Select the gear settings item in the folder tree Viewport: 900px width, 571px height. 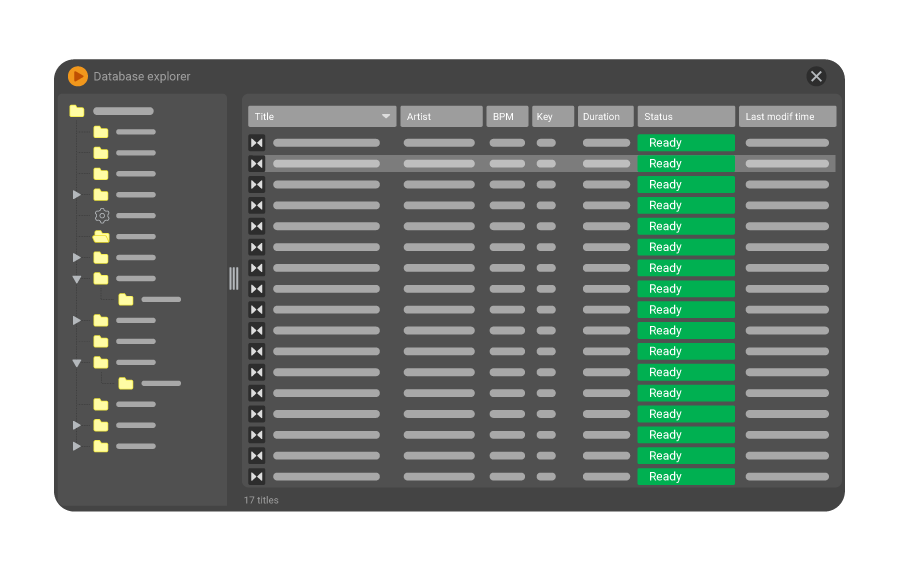102,216
